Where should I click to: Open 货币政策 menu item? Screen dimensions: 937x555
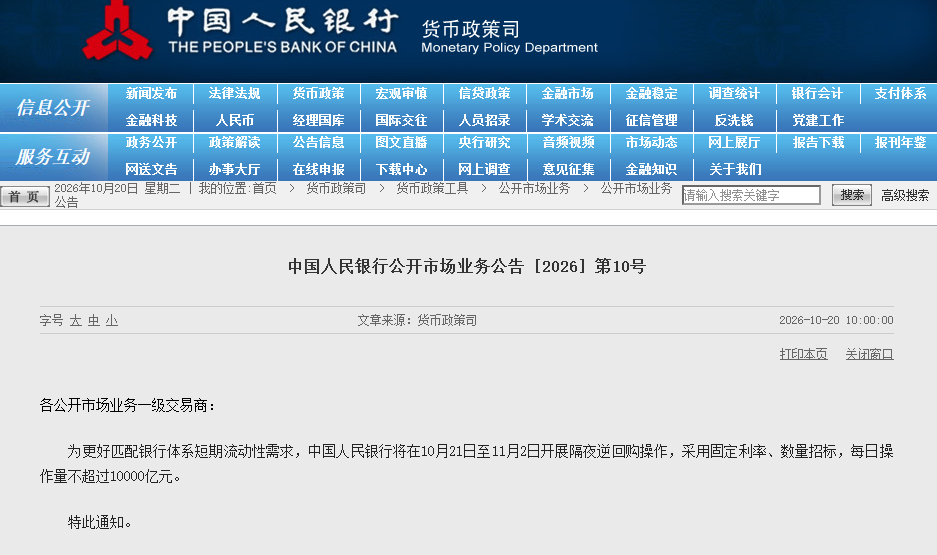coord(318,94)
